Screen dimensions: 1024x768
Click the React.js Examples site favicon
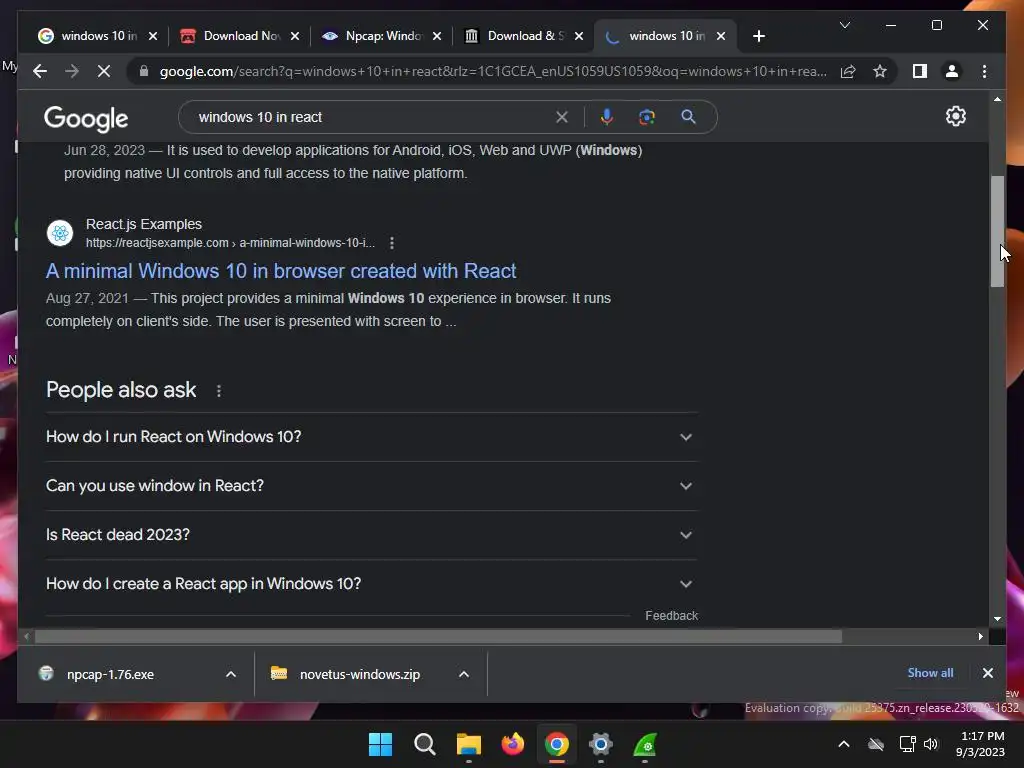click(60, 232)
